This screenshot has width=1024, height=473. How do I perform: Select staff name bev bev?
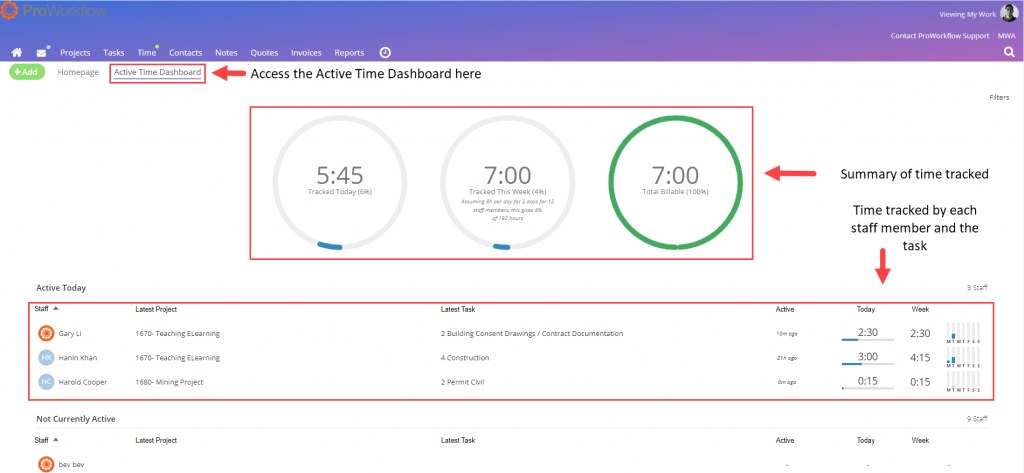point(72,465)
